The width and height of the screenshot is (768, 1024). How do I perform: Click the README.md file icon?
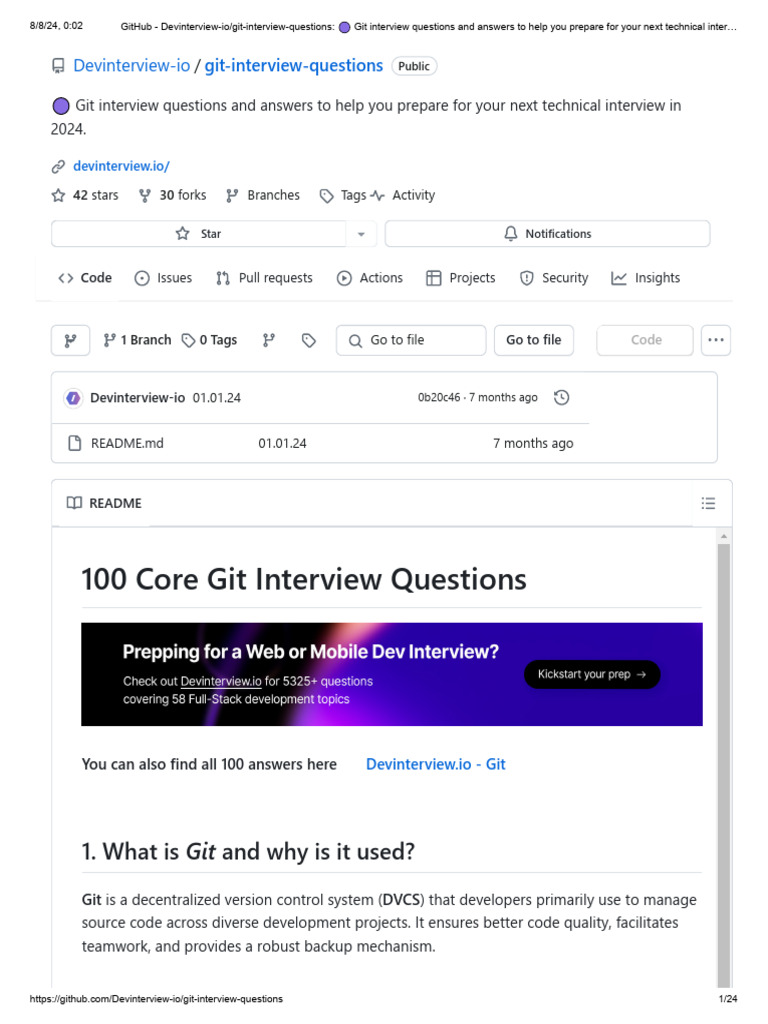74,443
